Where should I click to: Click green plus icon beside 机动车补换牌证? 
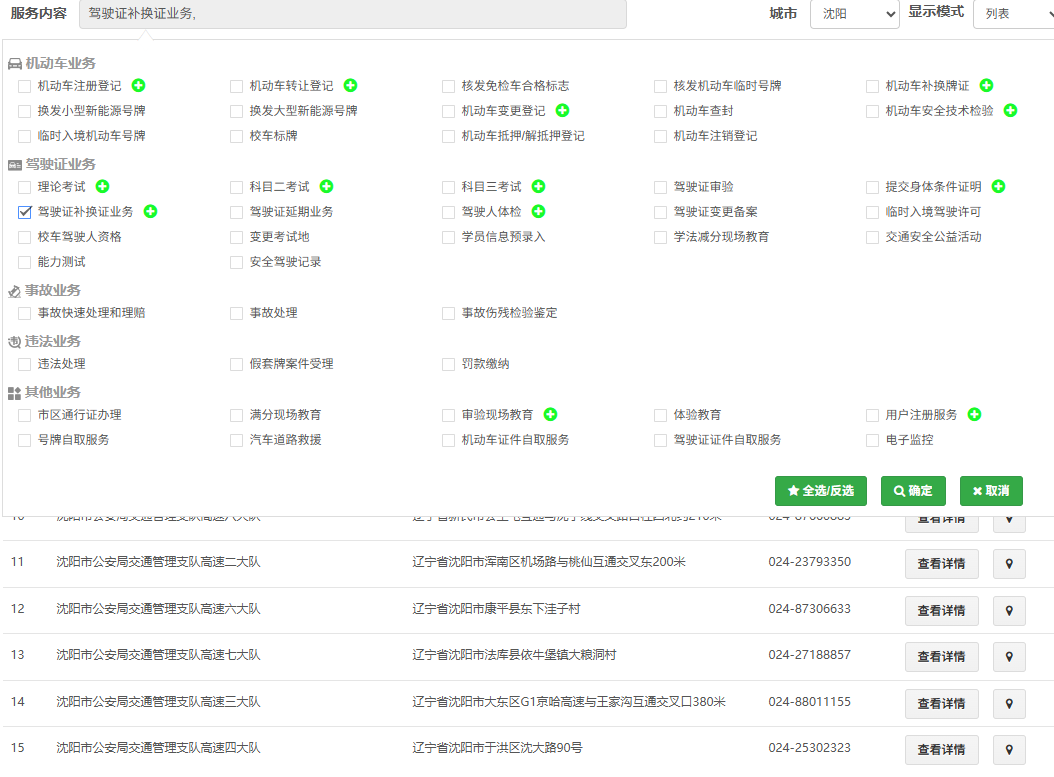pos(986,85)
